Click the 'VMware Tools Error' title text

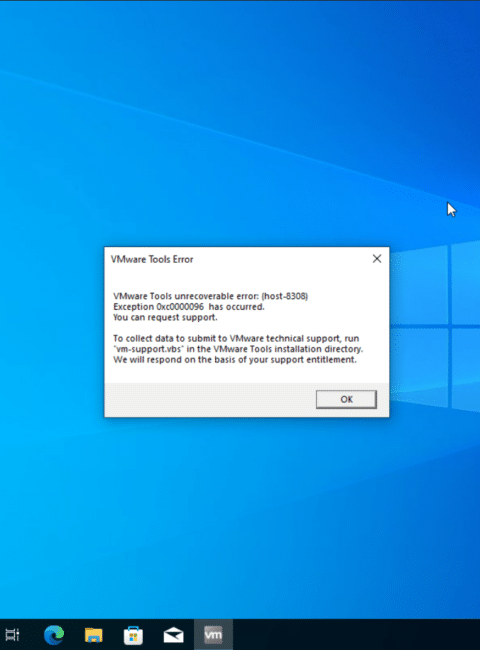[x=152, y=260]
